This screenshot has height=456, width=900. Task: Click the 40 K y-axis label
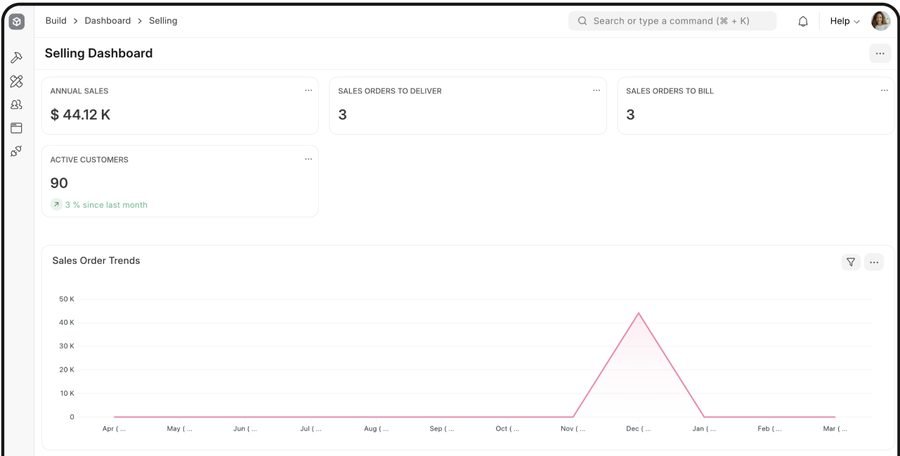(x=67, y=323)
